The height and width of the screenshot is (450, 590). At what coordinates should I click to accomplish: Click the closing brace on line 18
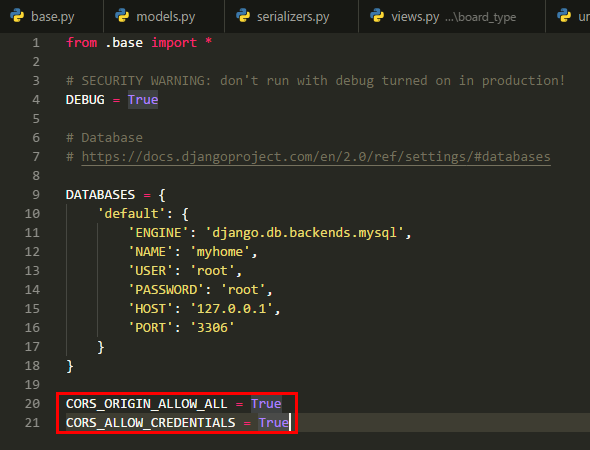click(70, 366)
